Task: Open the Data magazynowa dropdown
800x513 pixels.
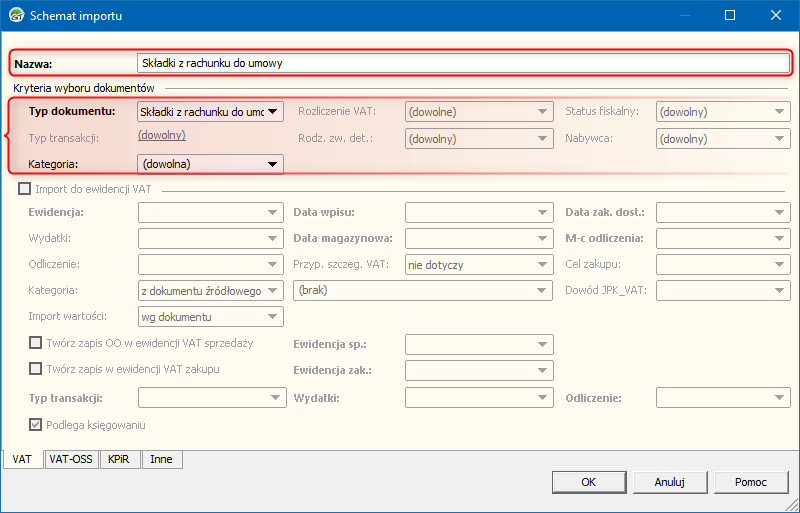Action: click(x=479, y=238)
